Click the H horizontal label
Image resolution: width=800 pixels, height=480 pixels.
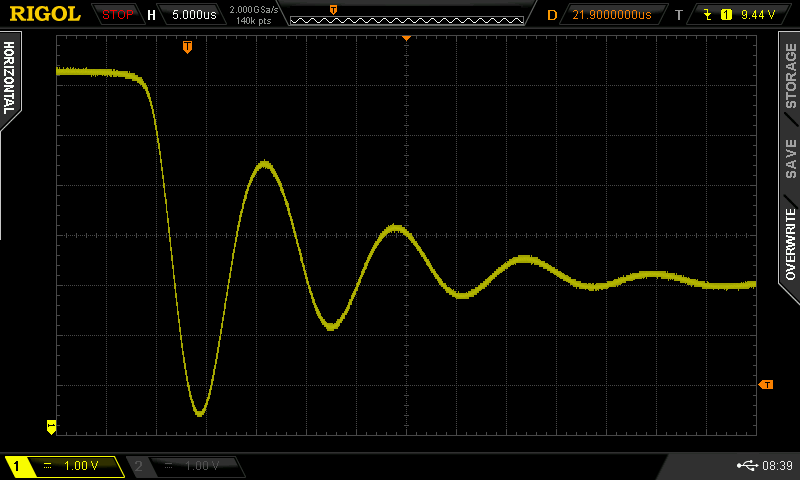(x=151, y=15)
